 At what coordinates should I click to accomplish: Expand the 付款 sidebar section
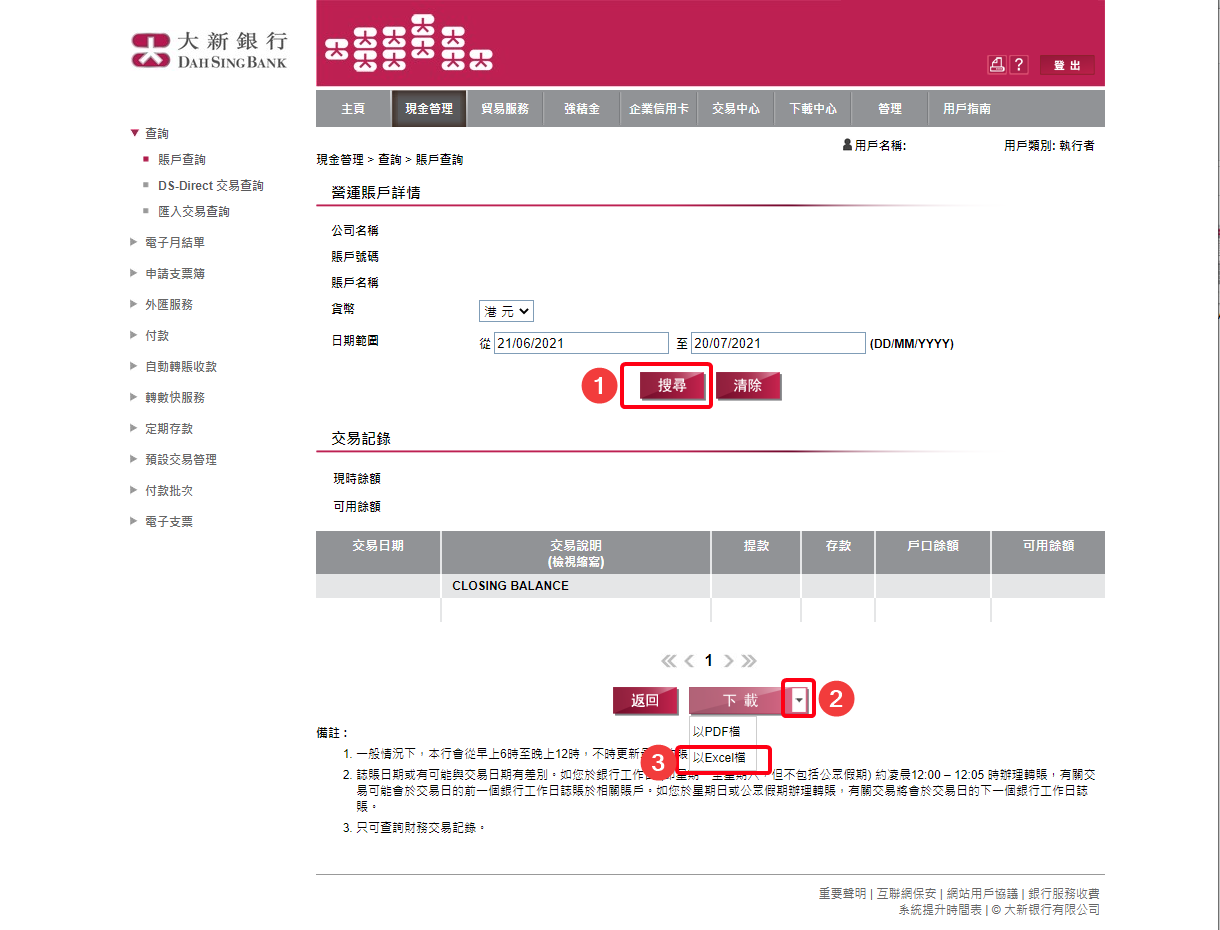pos(158,336)
